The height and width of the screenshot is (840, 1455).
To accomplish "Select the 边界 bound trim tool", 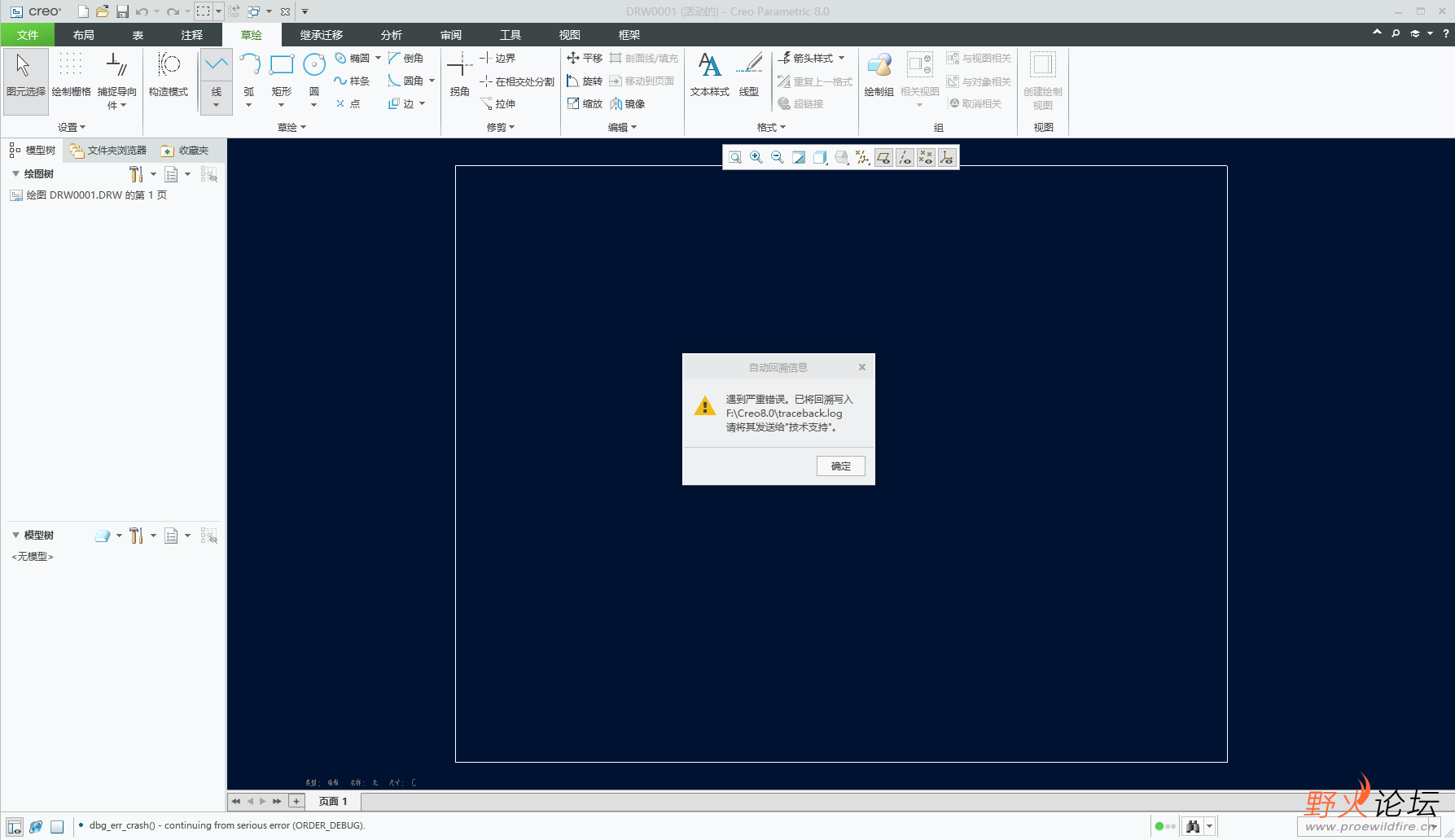I will pos(497,59).
